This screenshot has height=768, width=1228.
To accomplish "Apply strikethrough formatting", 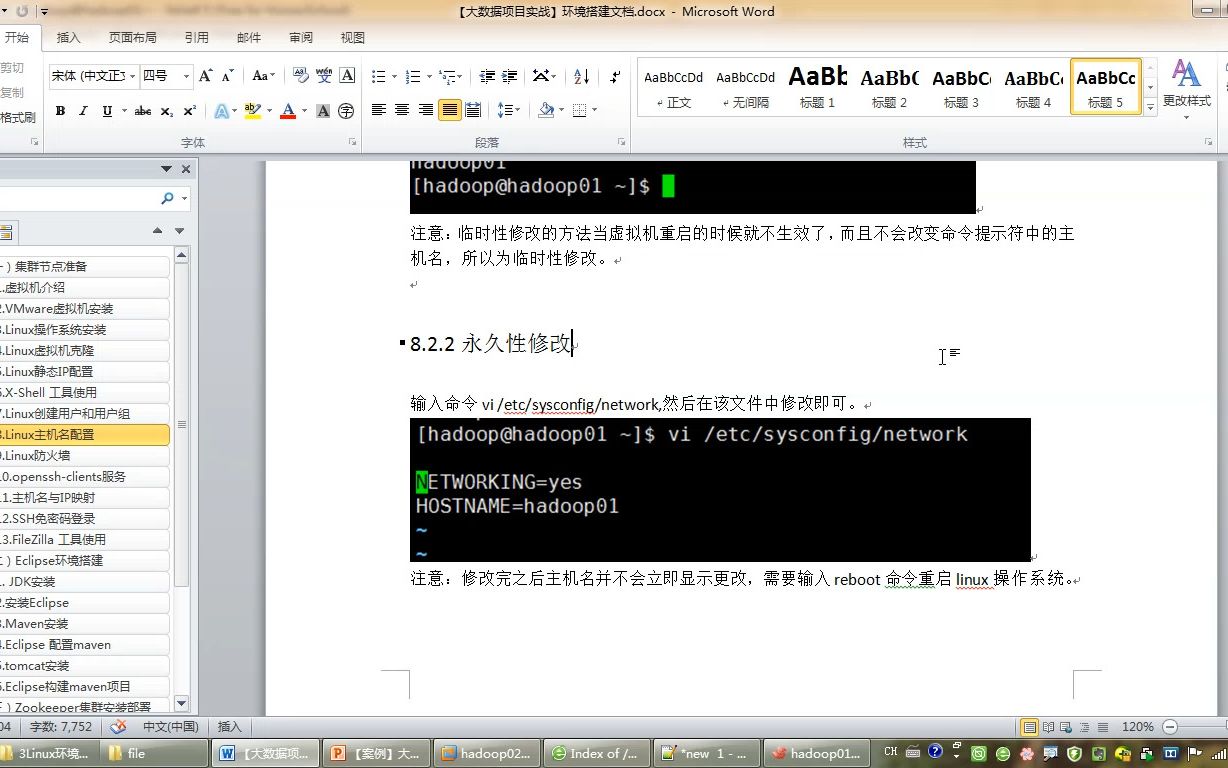I will [143, 111].
